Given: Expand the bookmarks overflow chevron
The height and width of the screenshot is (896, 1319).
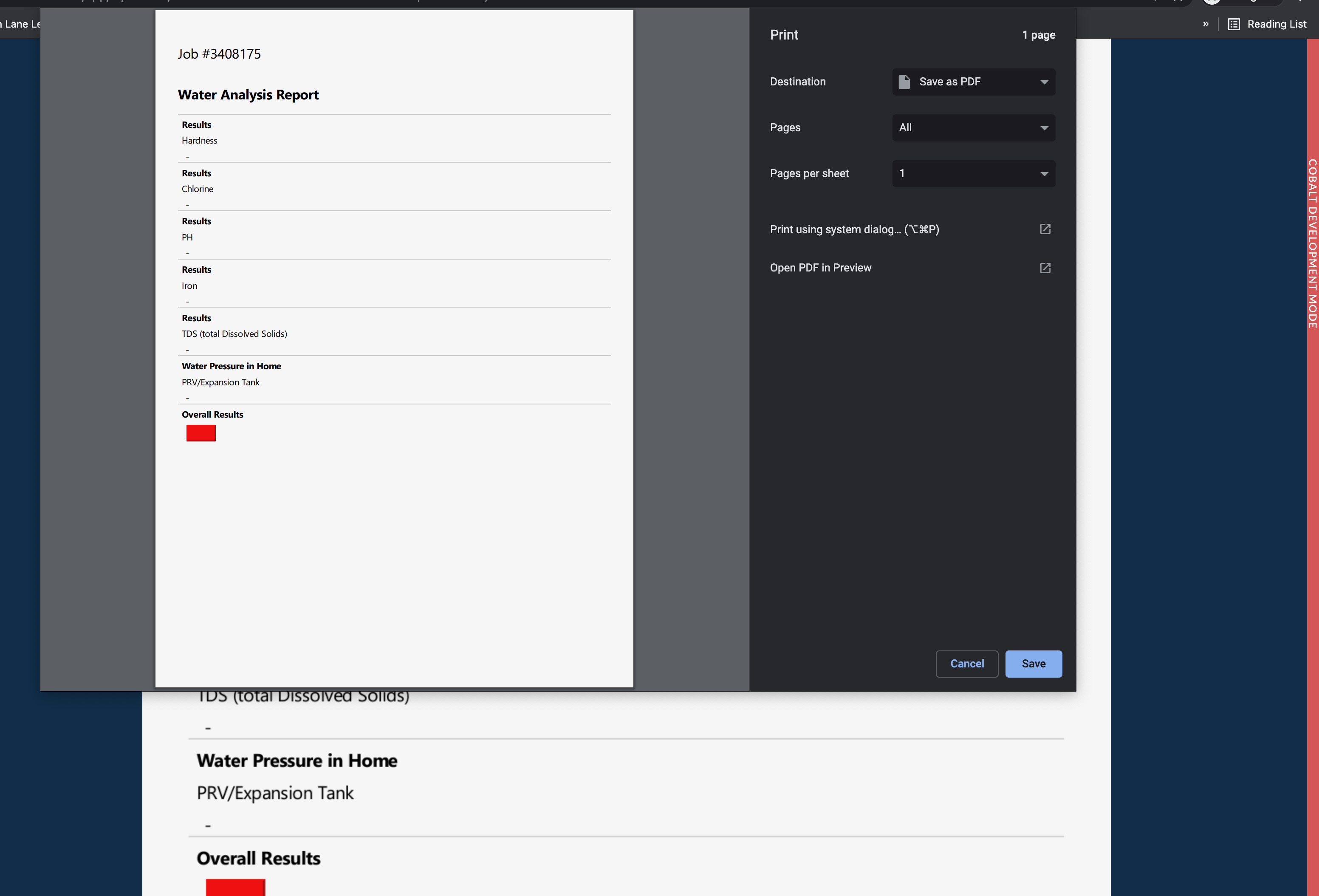Looking at the screenshot, I should pos(1206,24).
